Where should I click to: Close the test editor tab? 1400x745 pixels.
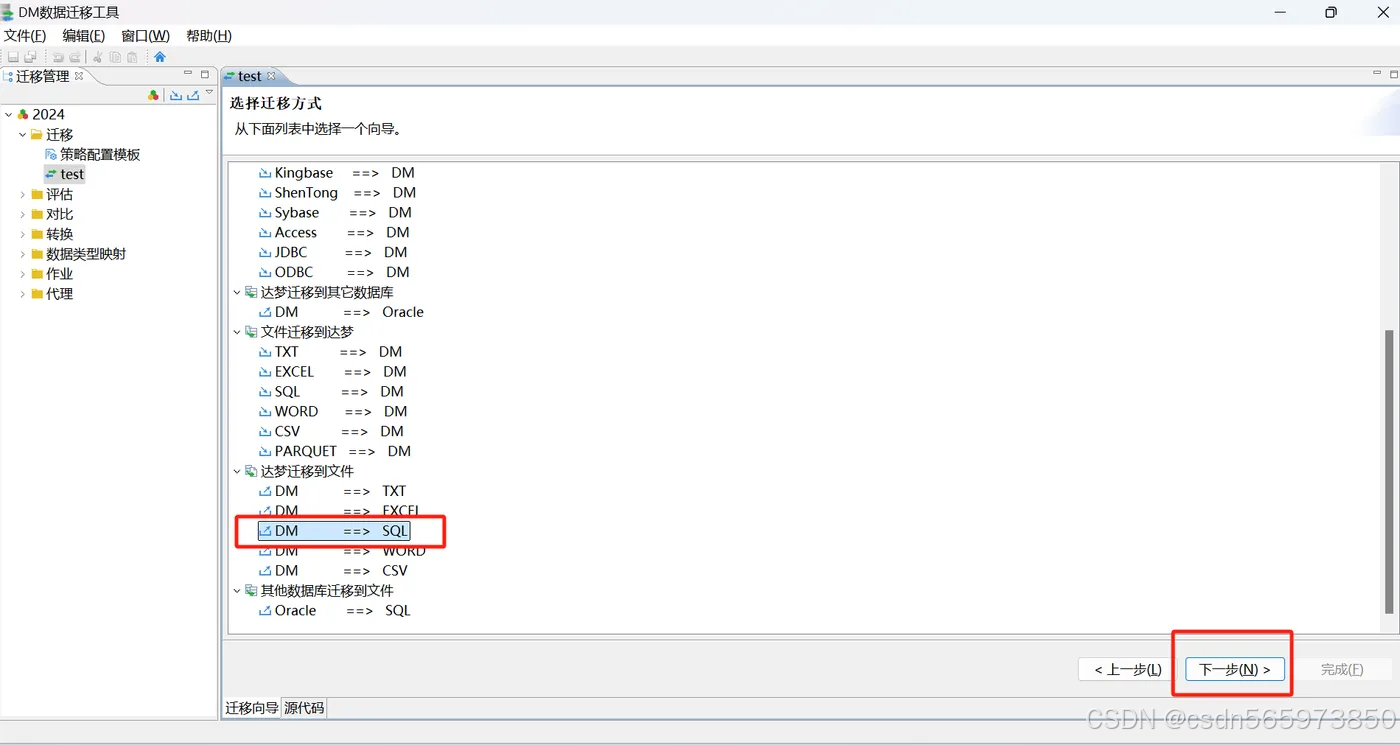point(271,76)
